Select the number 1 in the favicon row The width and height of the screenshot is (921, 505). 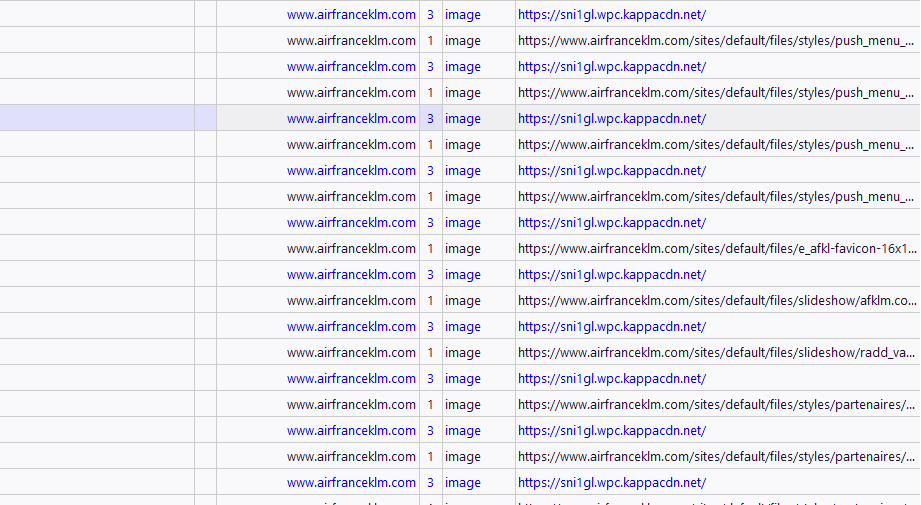[x=431, y=248]
